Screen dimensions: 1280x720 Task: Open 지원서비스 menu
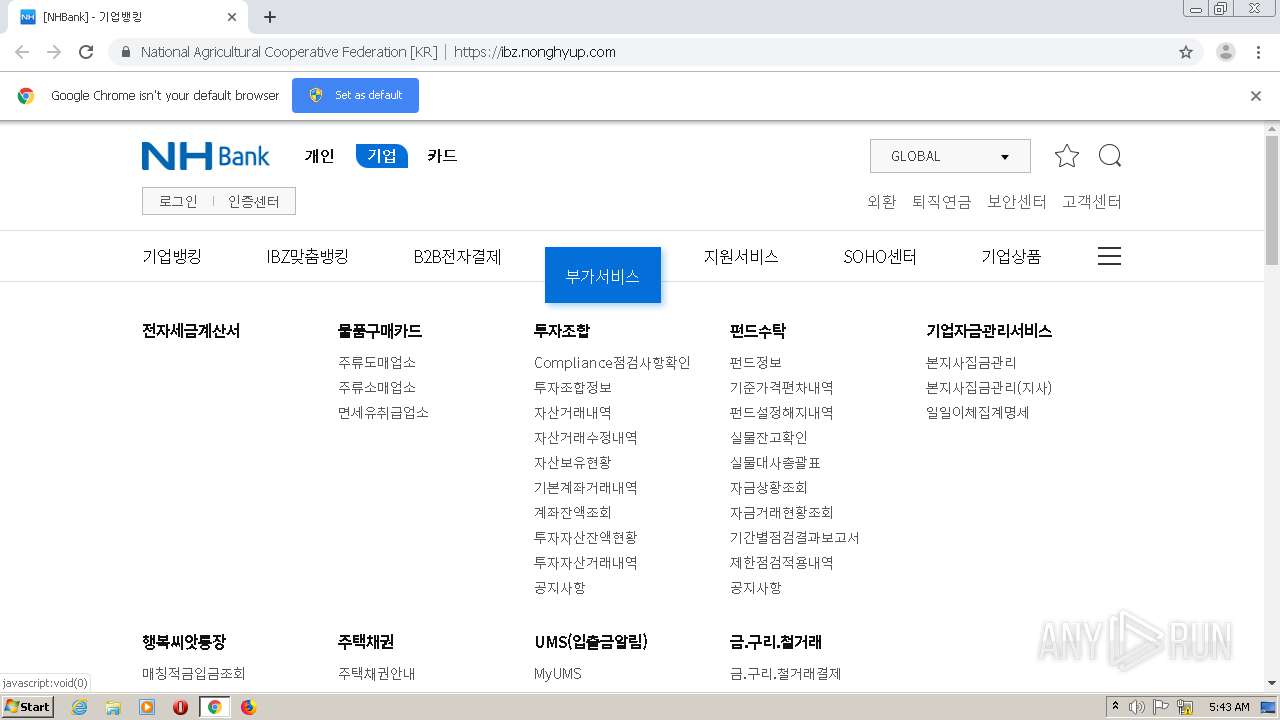point(741,256)
